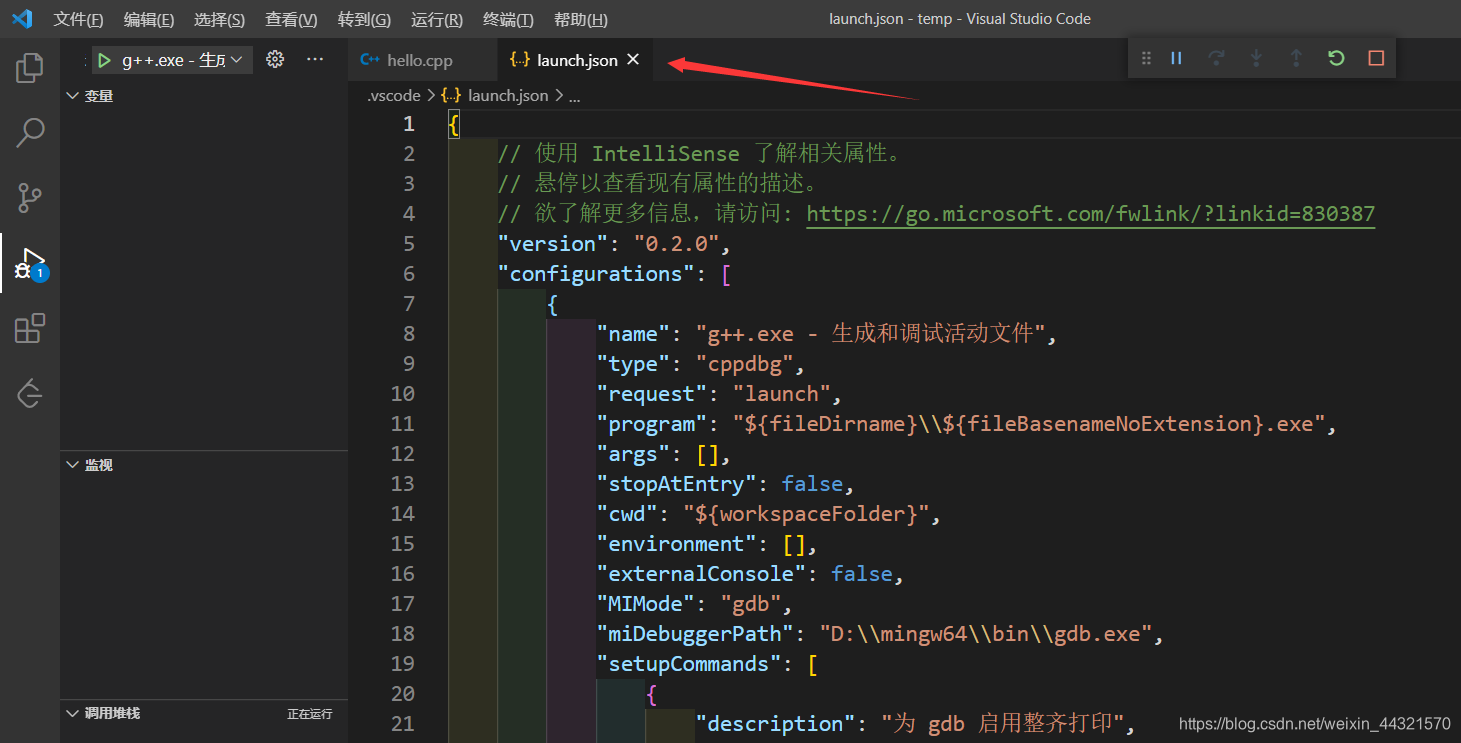This screenshot has height=743, width=1461.
Task: Open the debug view More Actions ellipsis
Action: tap(315, 60)
